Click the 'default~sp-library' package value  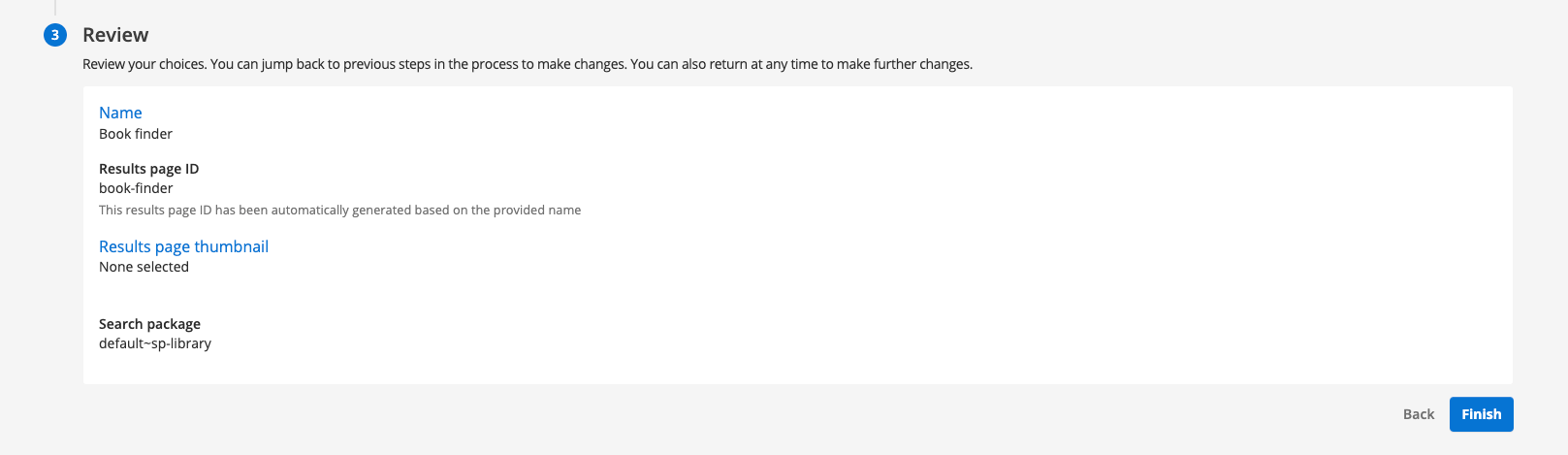tap(155, 343)
